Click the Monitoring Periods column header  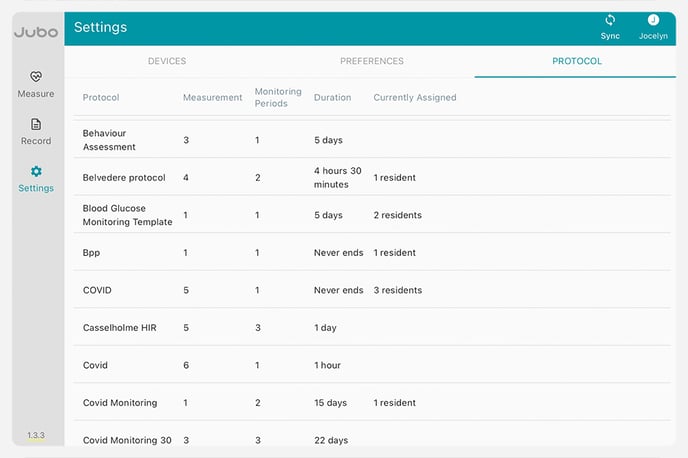278,97
